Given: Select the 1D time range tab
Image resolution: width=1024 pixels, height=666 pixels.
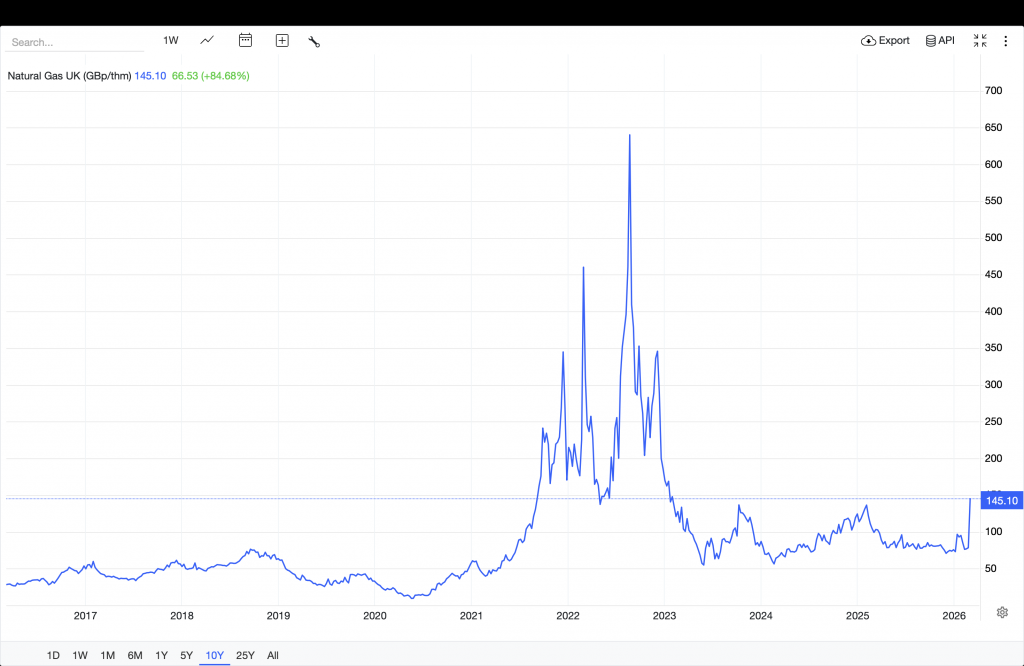Looking at the screenshot, I should (x=53, y=655).
